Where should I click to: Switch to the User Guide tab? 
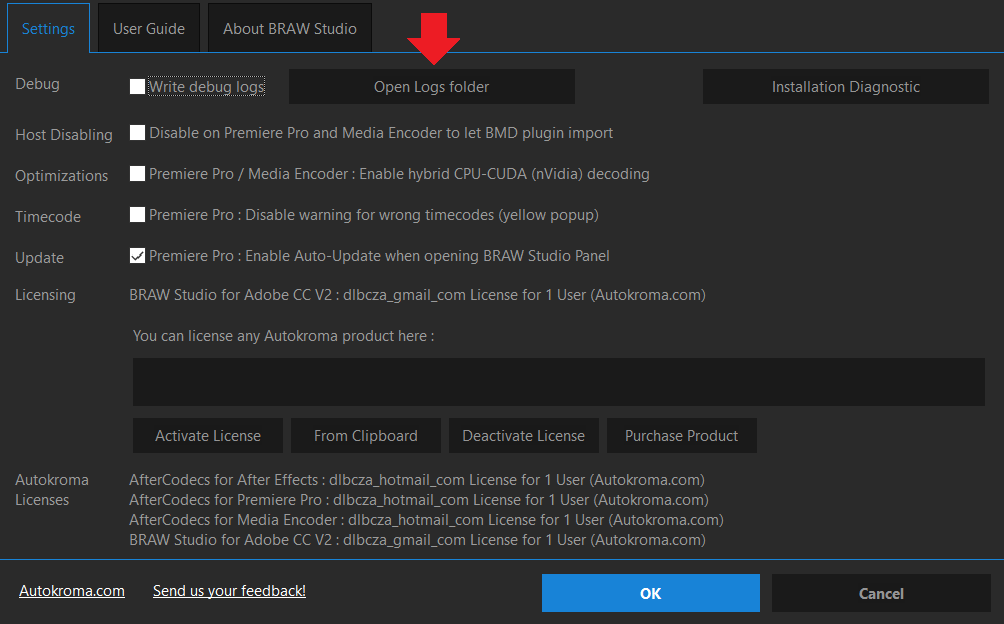pos(148,28)
